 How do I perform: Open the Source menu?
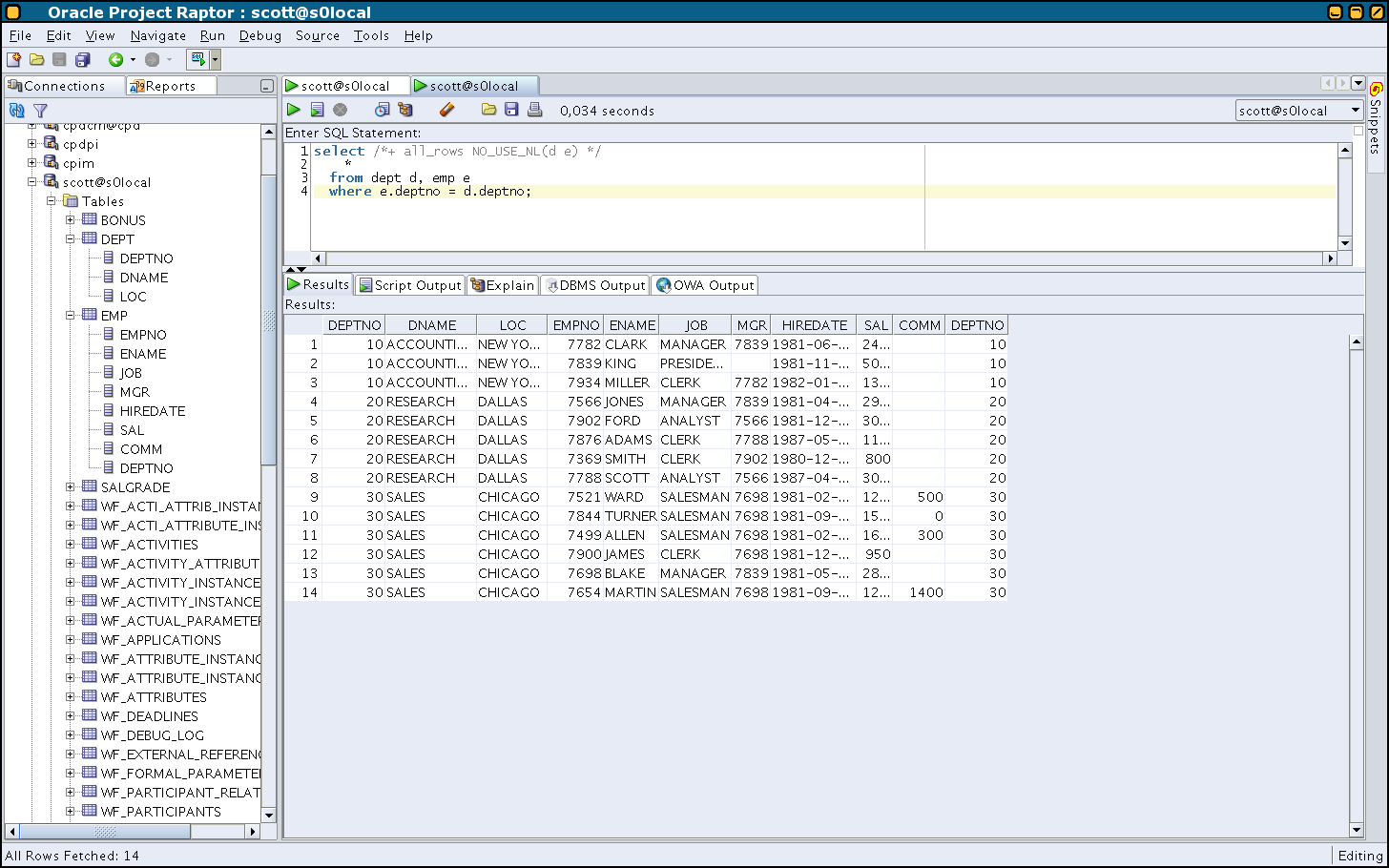(x=318, y=35)
